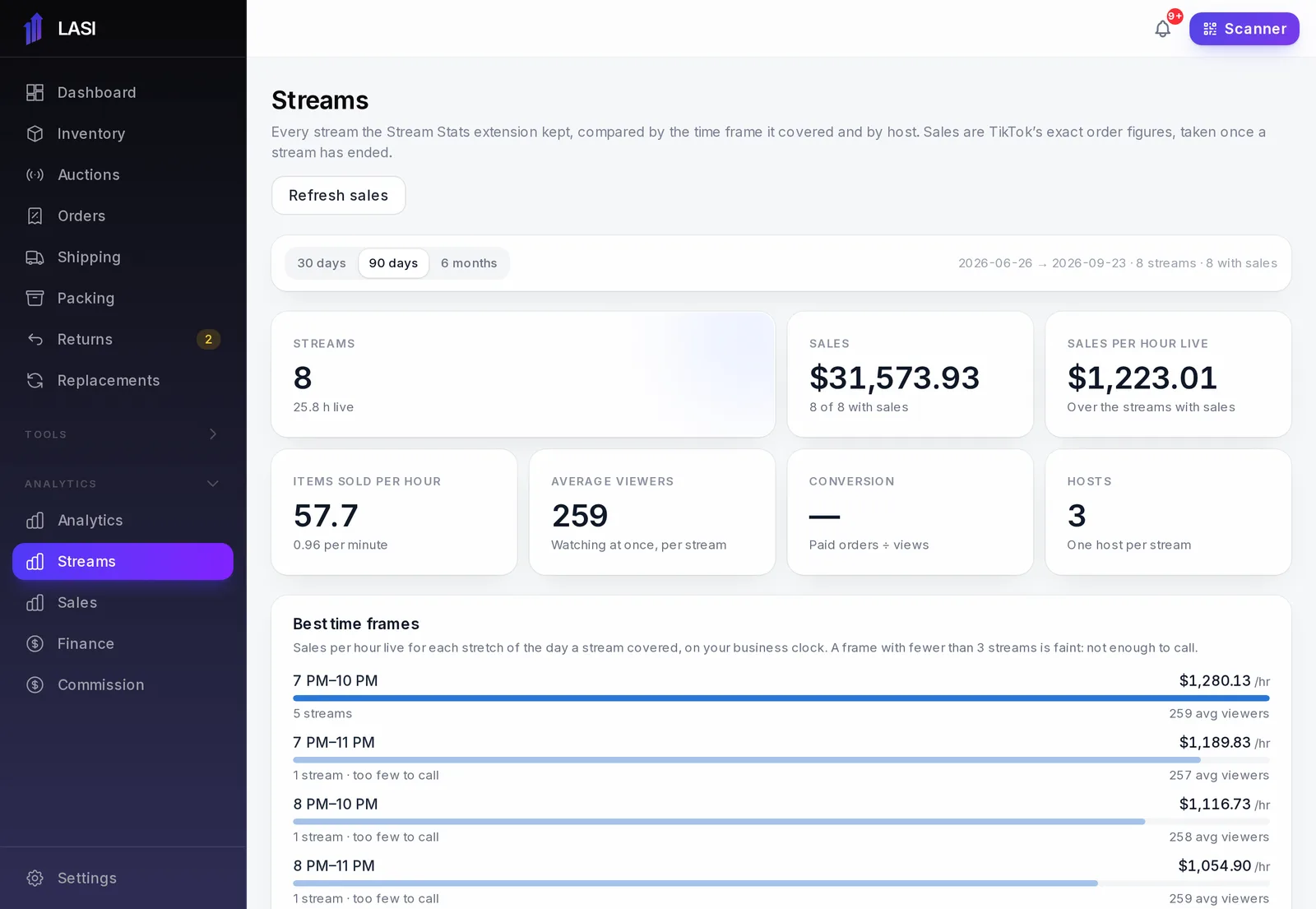Viewport: 1316px width, 909px height.
Task: Click the "8 PM–11 PM" time frame label
Action: (x=334, y=866)
